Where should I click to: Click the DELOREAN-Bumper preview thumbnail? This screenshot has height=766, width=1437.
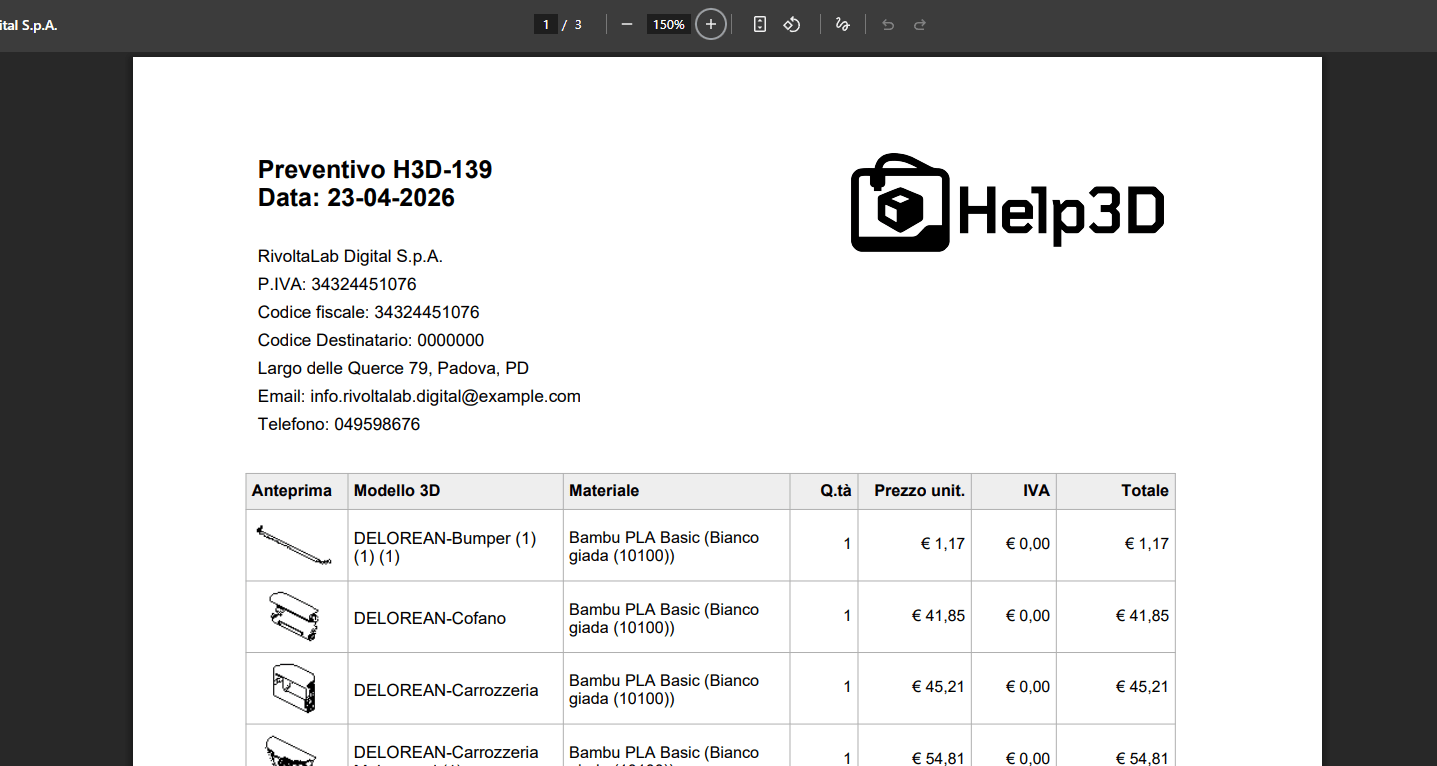pos(296,545)
